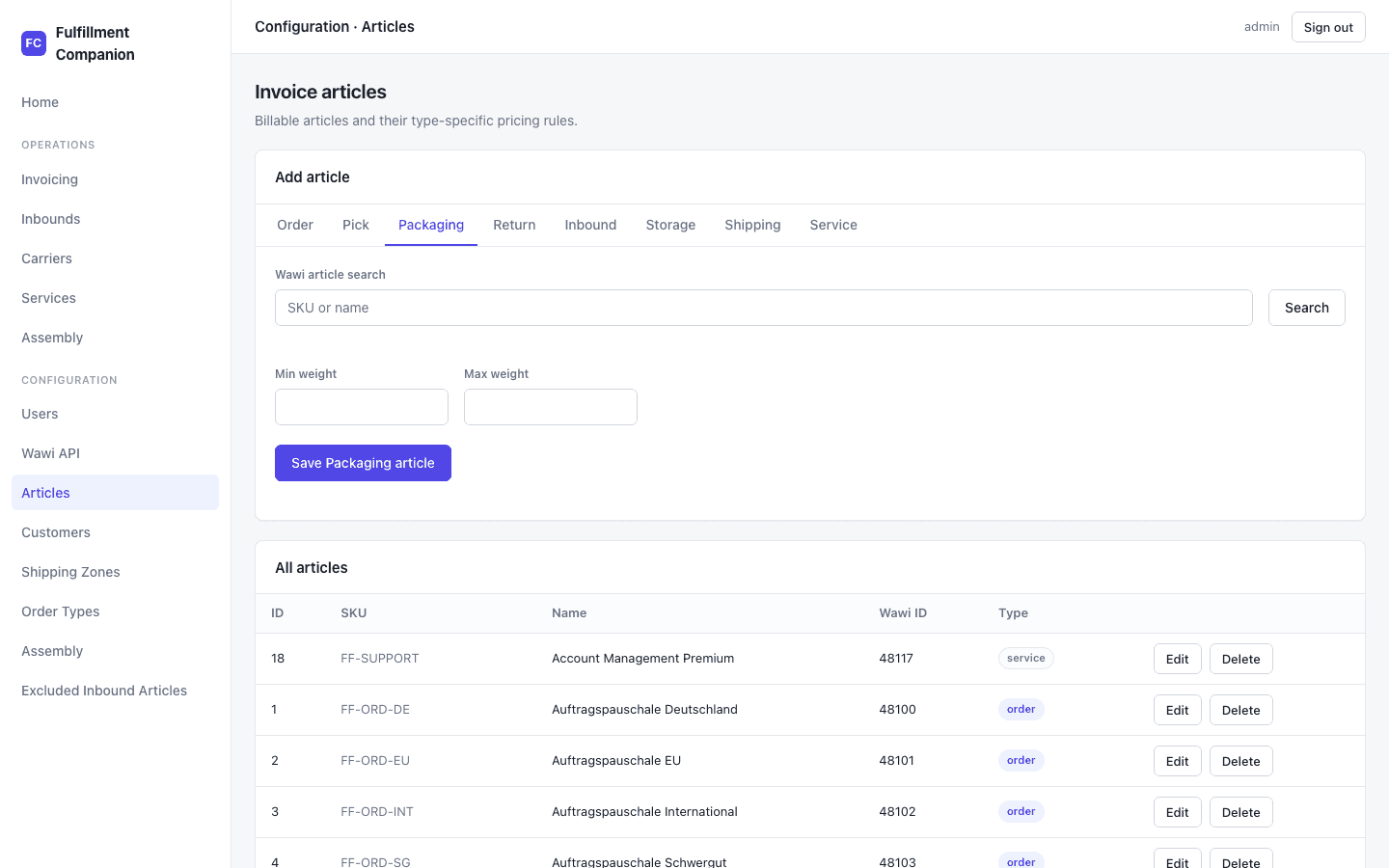
Task: Click the Search button
Action: click(x=1307, y=308)
